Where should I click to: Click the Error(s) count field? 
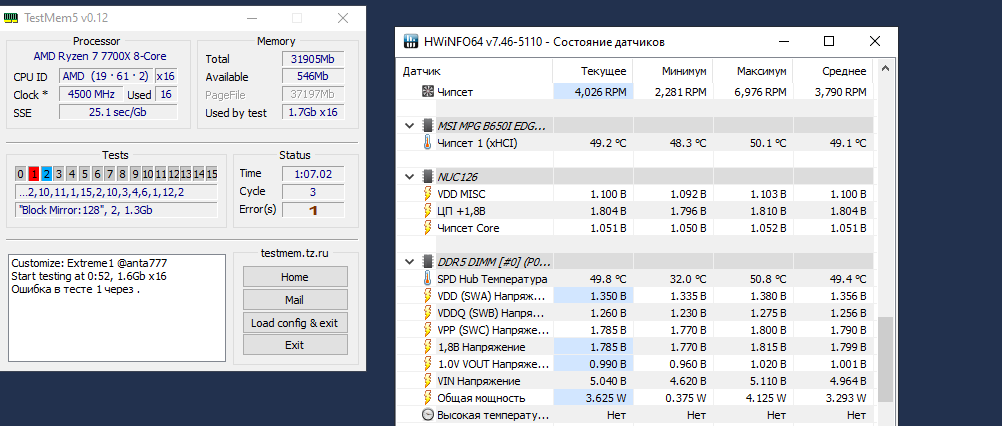313,209
